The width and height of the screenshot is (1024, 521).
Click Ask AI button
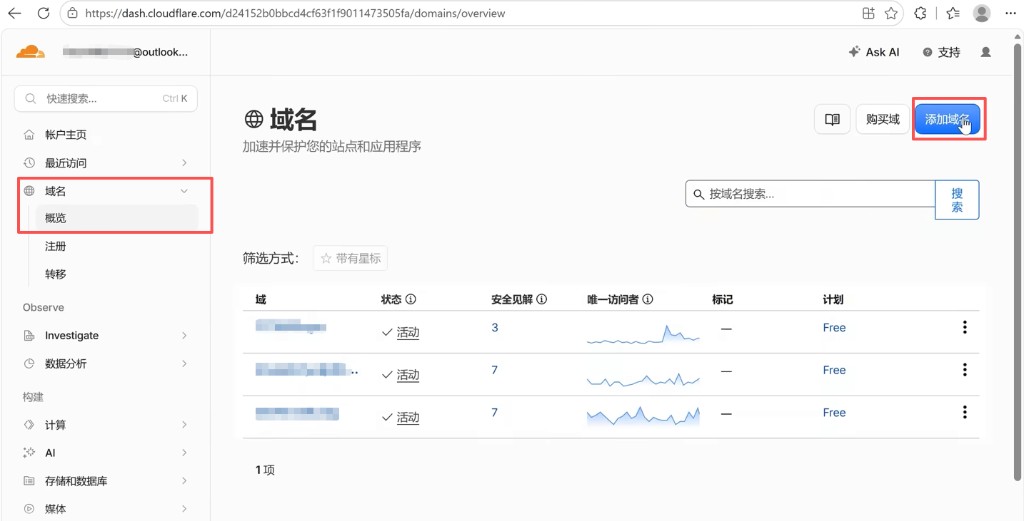pos(874,52)
